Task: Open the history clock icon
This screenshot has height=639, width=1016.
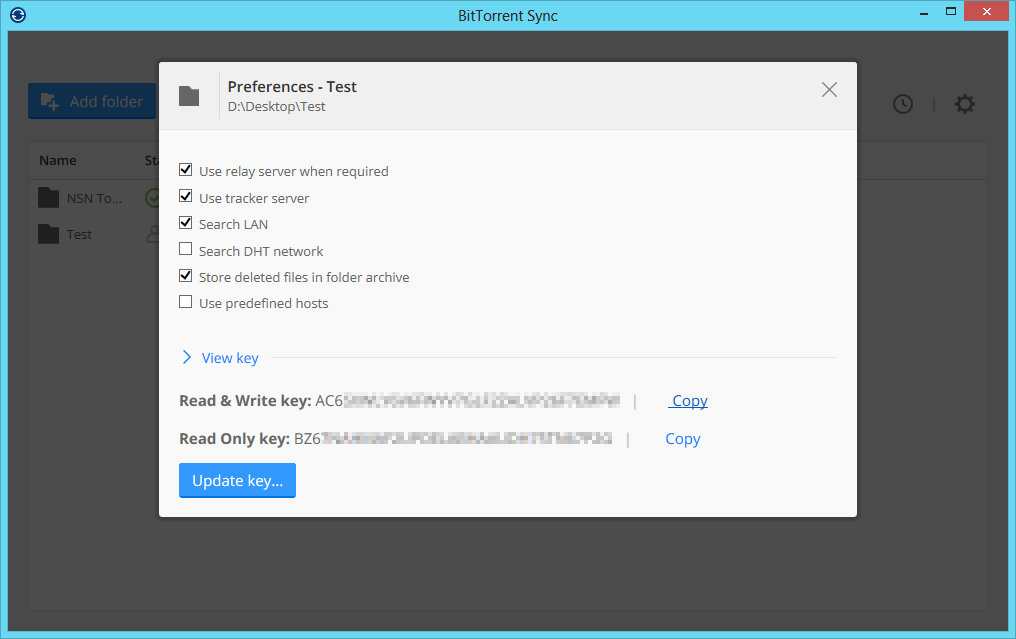Action: point(903,104)
